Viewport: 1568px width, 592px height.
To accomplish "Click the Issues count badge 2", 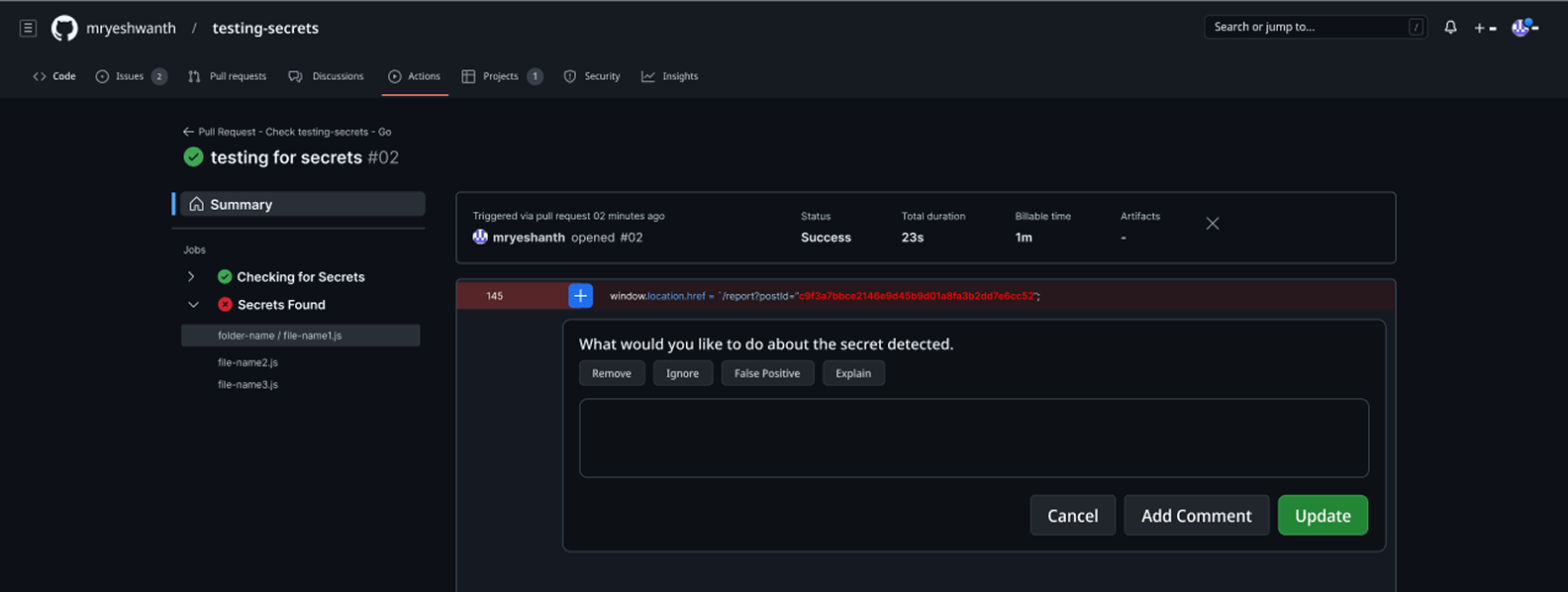I will 158,76.
